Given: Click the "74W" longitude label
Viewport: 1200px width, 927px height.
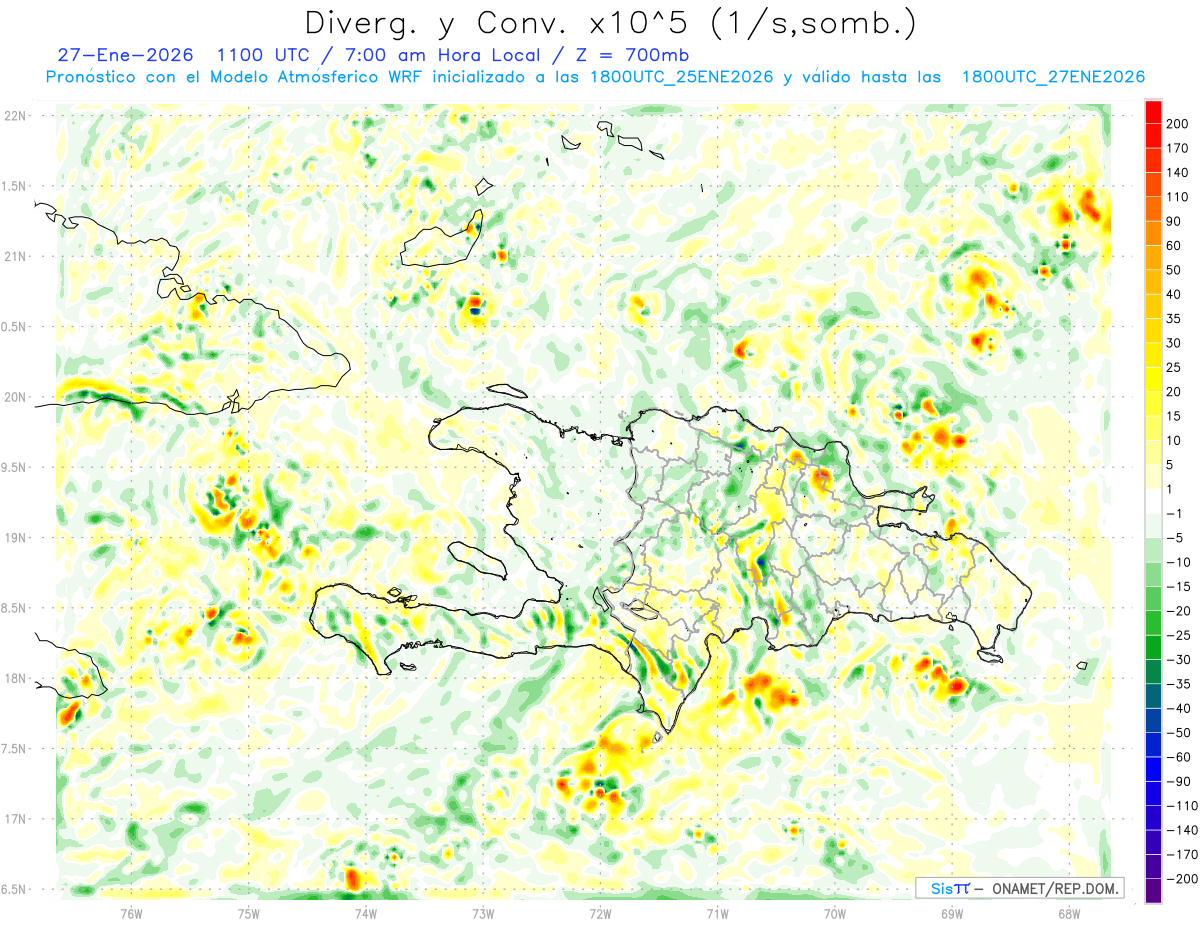Looking at the screenshot, I should pyautogui.click(x=366, y=912).
